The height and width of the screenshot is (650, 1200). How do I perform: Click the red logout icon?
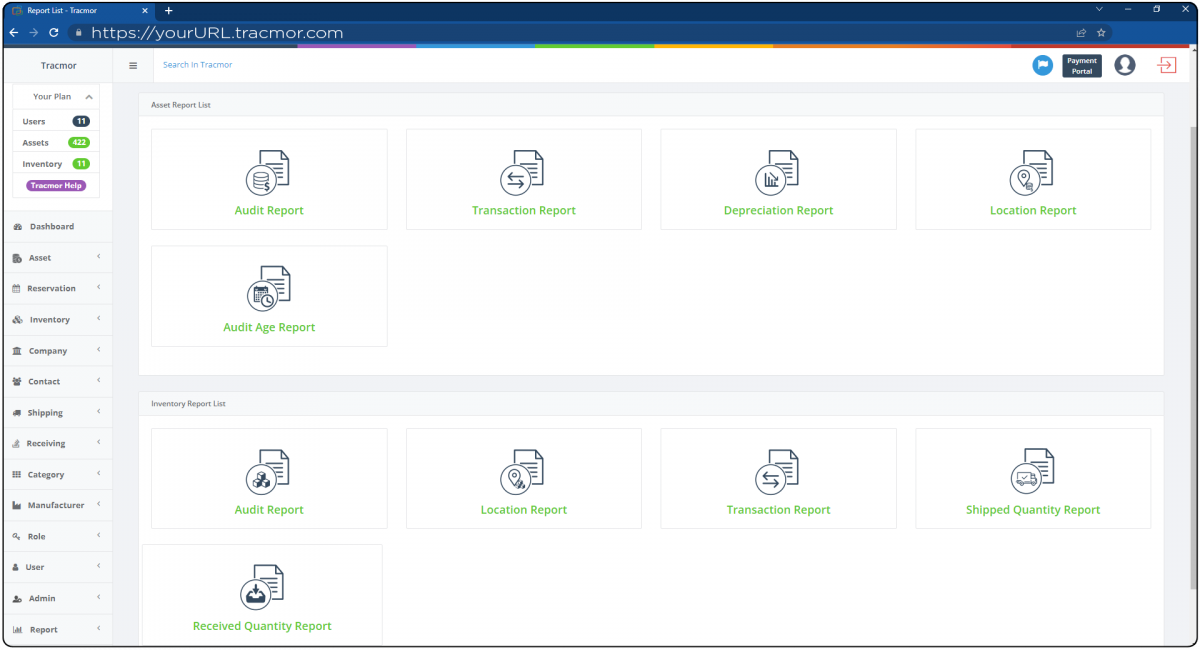(1167, 65)
